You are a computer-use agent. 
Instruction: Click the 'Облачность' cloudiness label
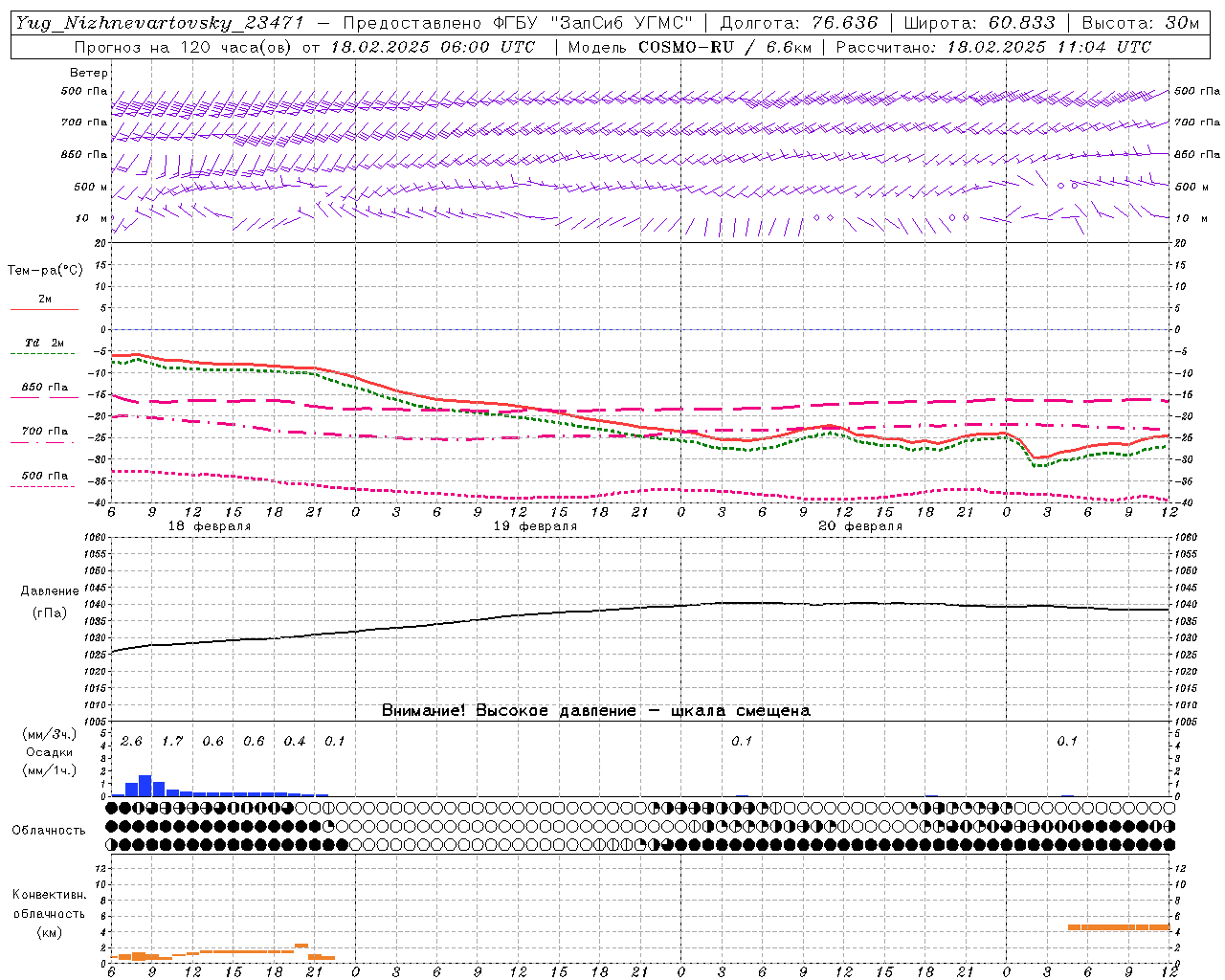[49, 831]
